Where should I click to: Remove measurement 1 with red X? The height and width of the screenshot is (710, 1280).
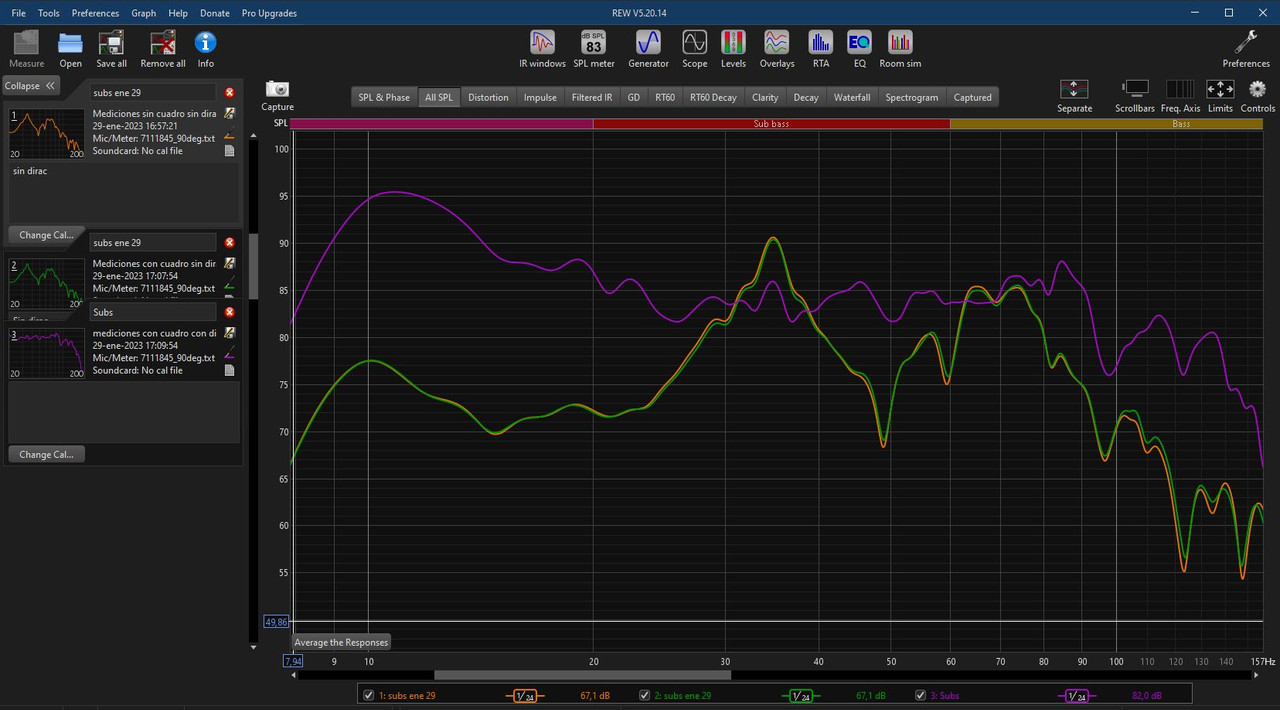pyautogui.click(x=230, y=93)
